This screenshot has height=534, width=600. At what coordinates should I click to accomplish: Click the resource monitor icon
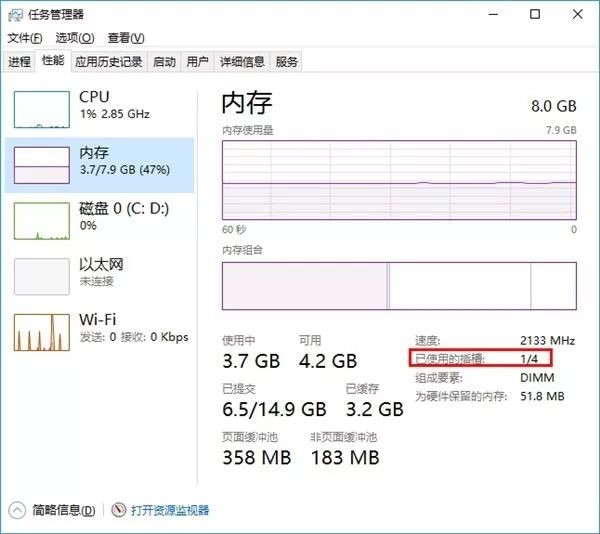(x=120, y=510)
